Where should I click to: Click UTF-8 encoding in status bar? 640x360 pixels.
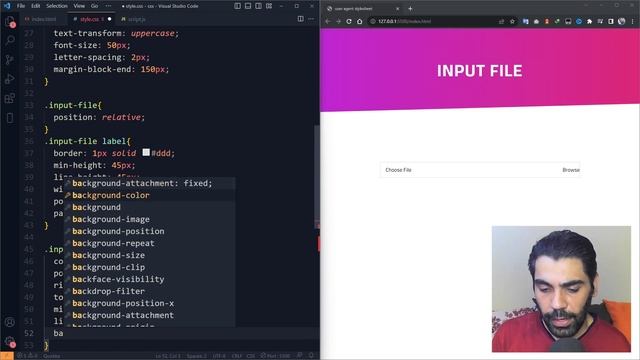tap(219, 356)
